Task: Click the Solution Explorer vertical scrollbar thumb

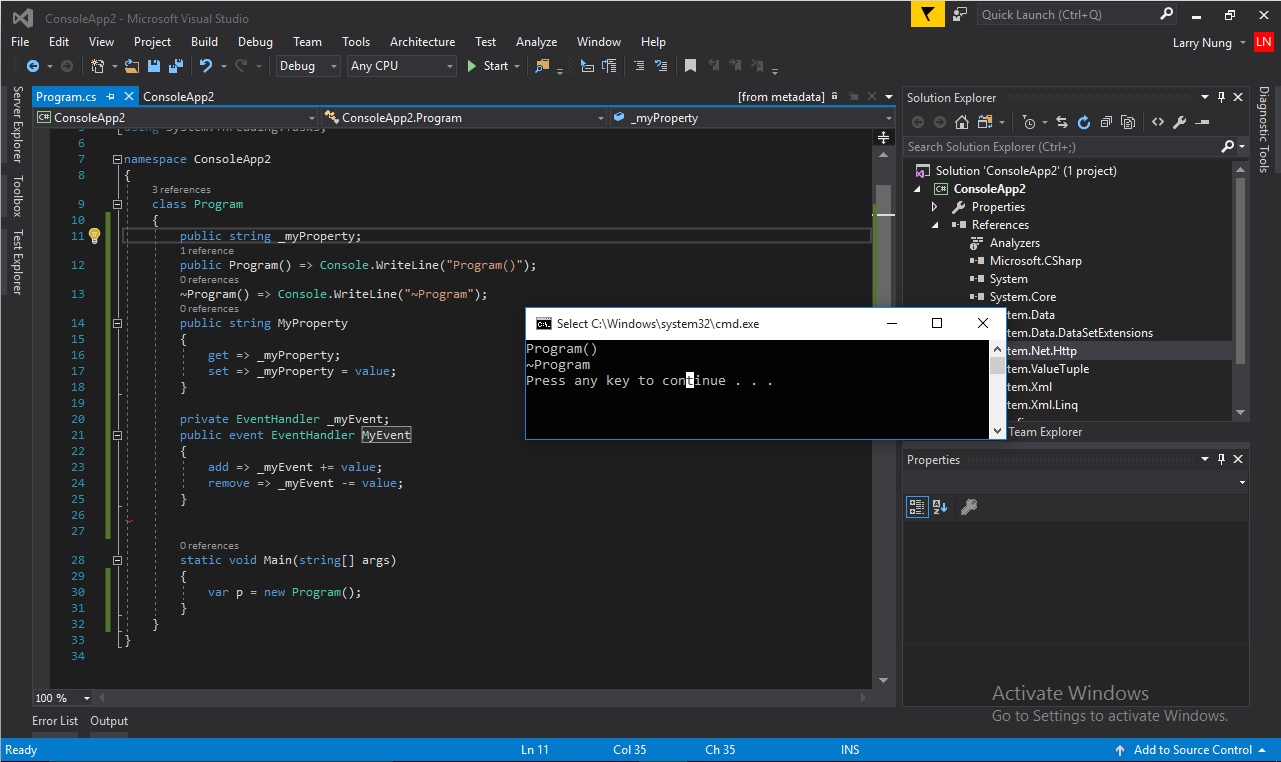Action: click(1241, 270)
